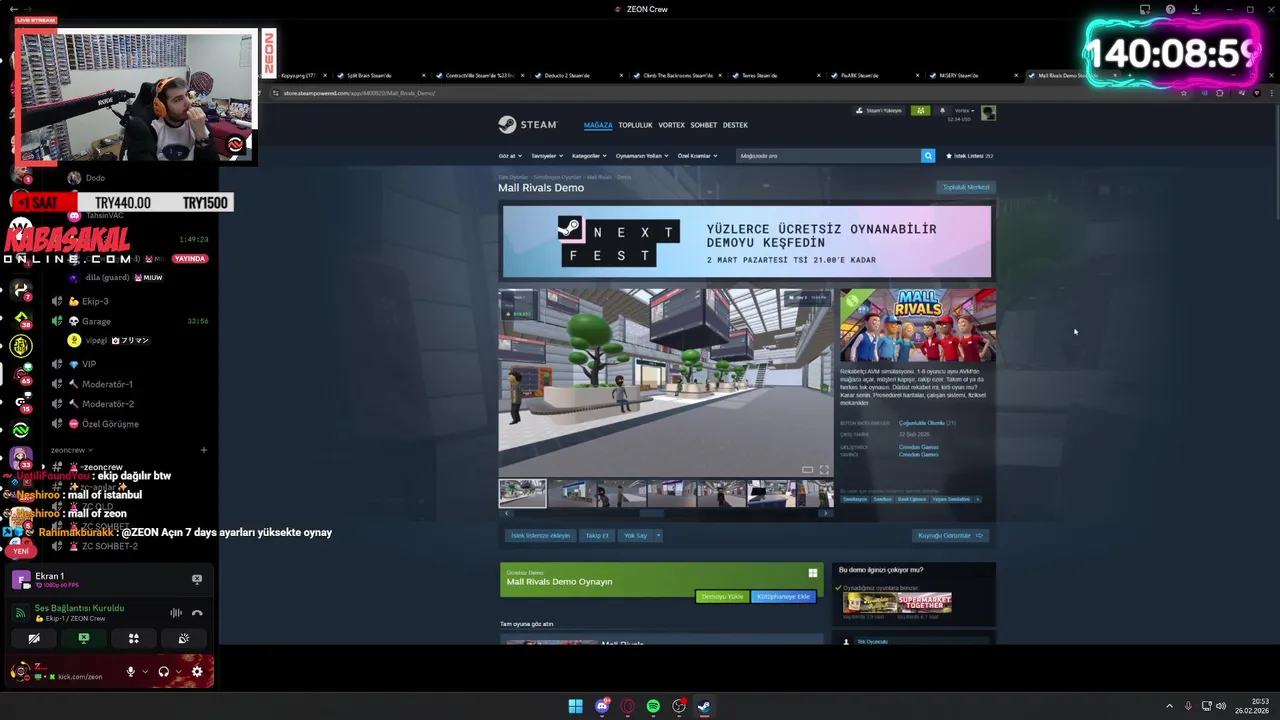The height and width of the screenshot is (720, 1280).
Task: Click the Demoyu Yükle button
Action: 722,596
